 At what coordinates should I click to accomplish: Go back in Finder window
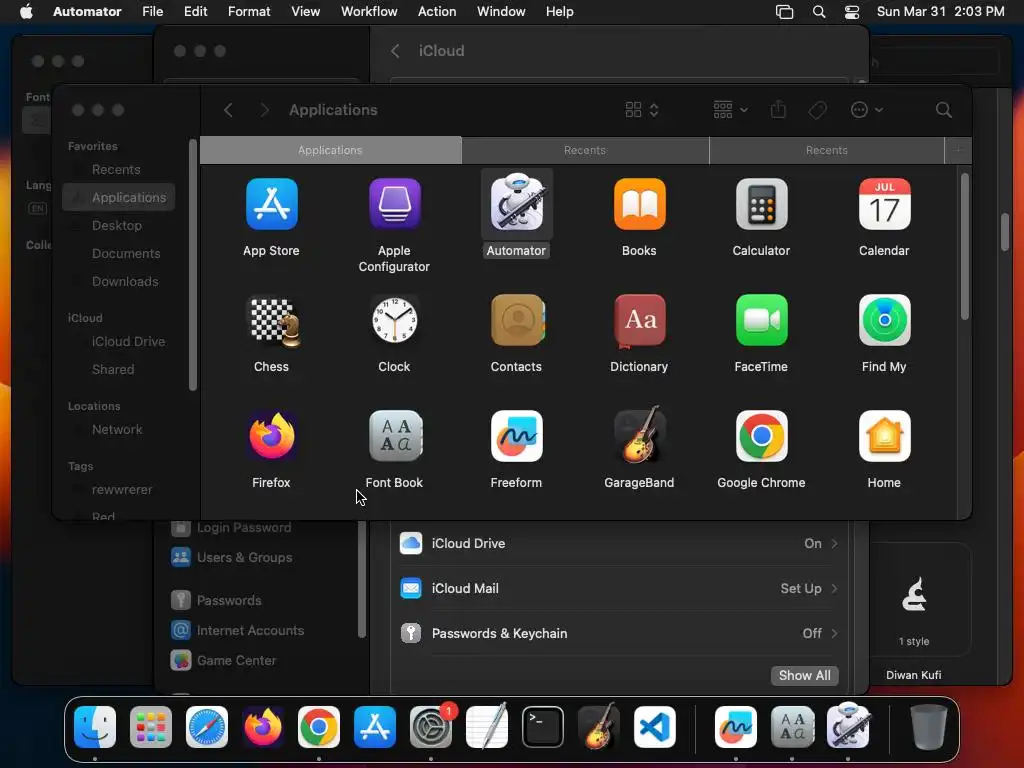[x=228, y=110]
